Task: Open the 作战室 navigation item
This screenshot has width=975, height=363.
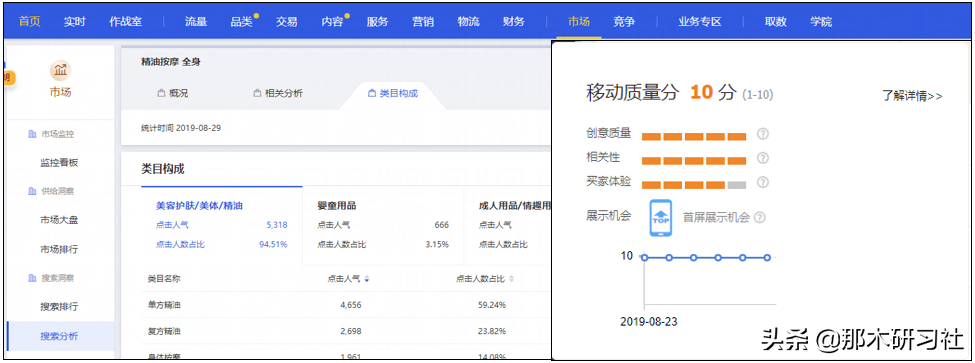Action: click(x=126, y=22)
